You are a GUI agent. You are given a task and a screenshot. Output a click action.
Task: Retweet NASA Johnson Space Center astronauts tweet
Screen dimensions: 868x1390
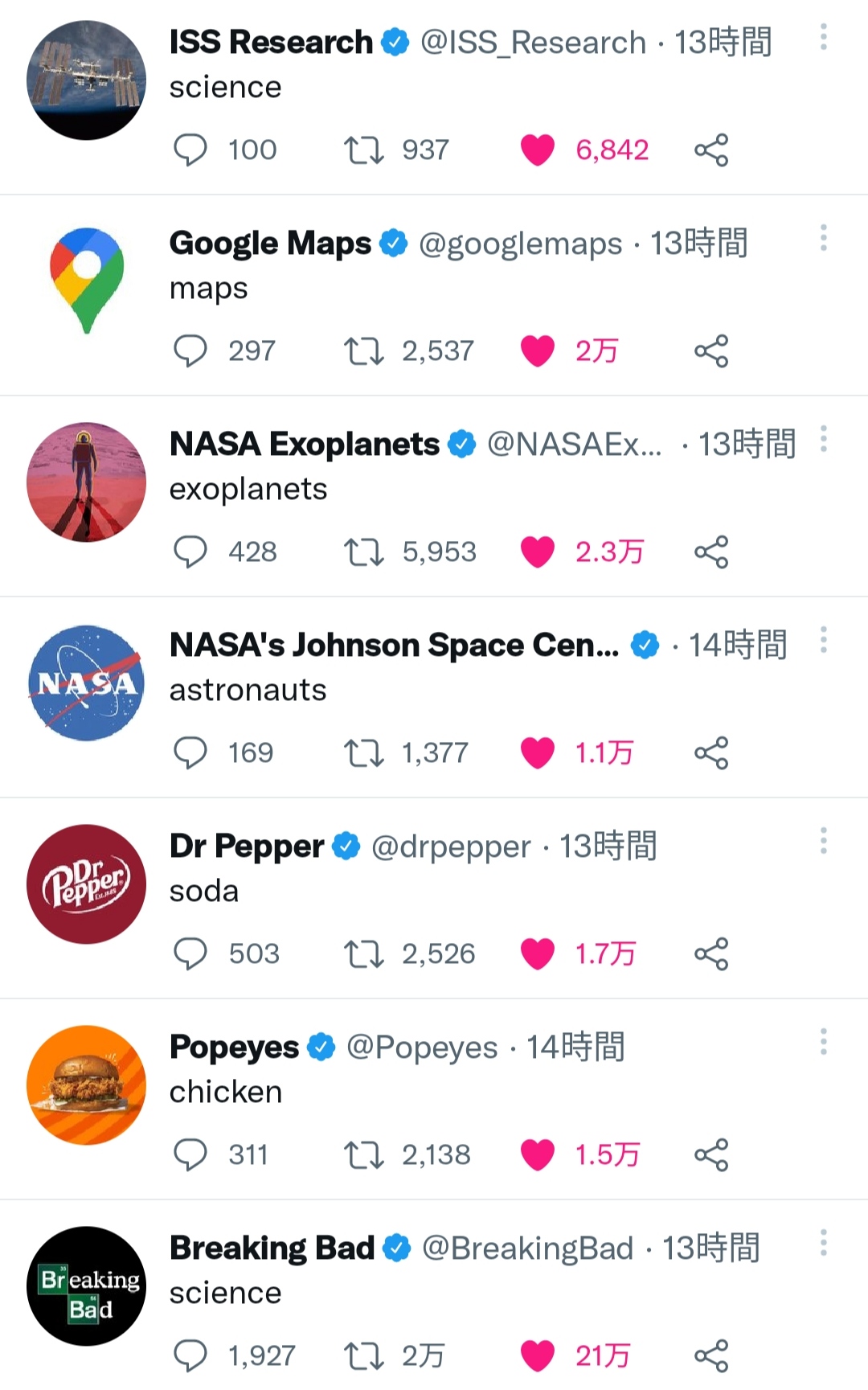point(364,753)
